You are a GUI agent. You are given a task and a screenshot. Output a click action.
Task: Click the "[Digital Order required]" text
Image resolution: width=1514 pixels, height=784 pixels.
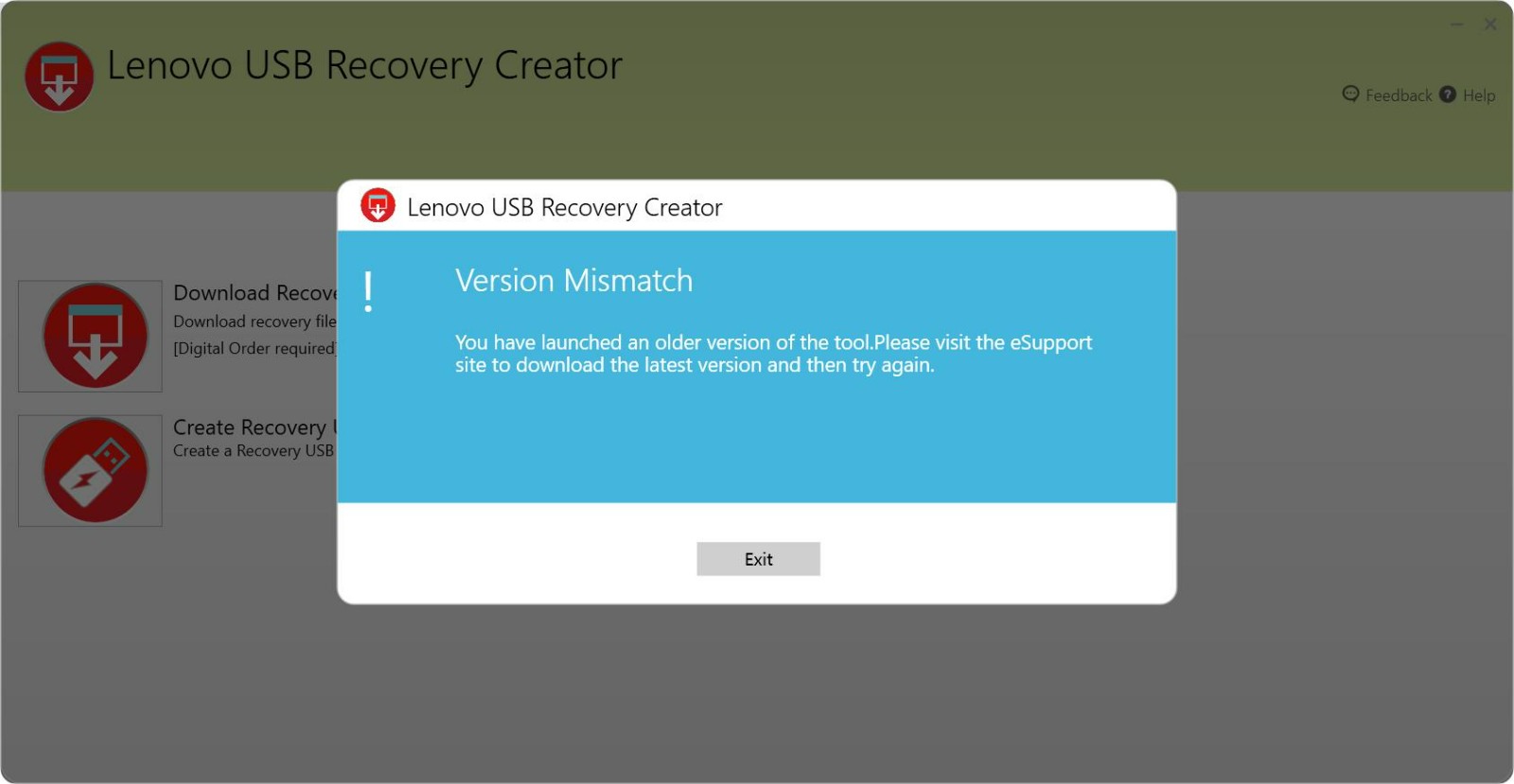(x=255, y=348)
